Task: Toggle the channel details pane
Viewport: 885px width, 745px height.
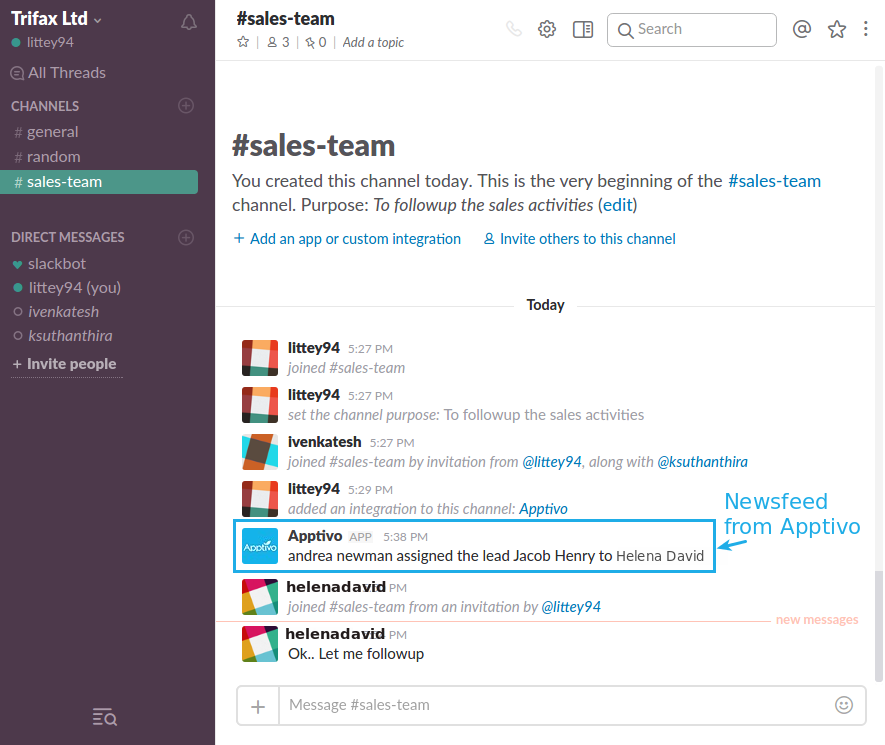Action: tap(582, 29)
